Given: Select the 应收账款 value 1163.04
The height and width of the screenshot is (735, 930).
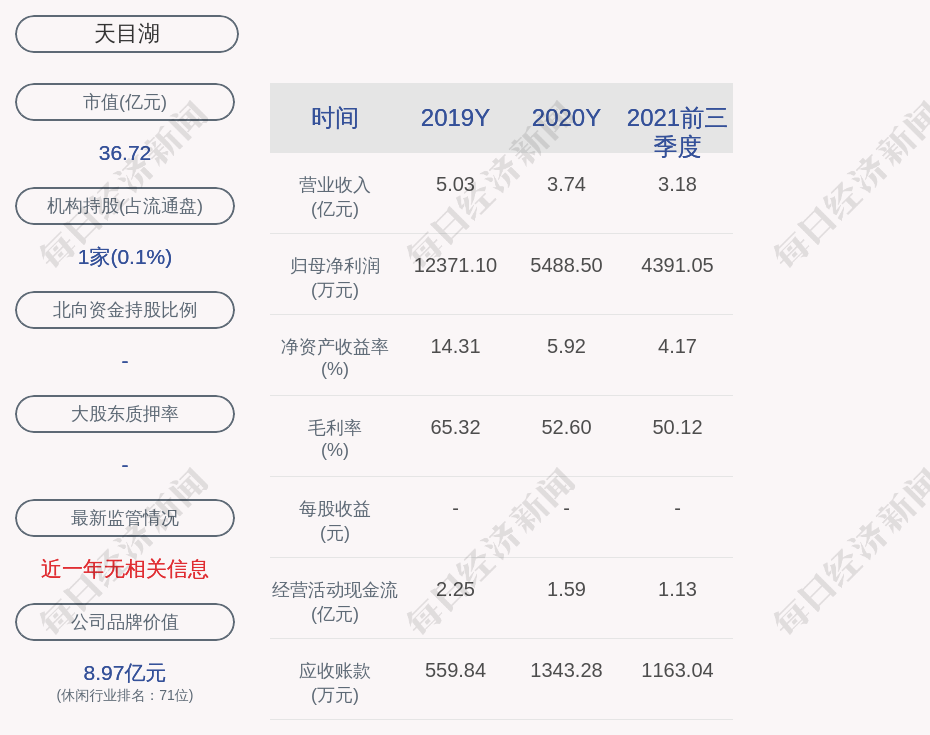Looking at the screenshot, I should (677, 670).
